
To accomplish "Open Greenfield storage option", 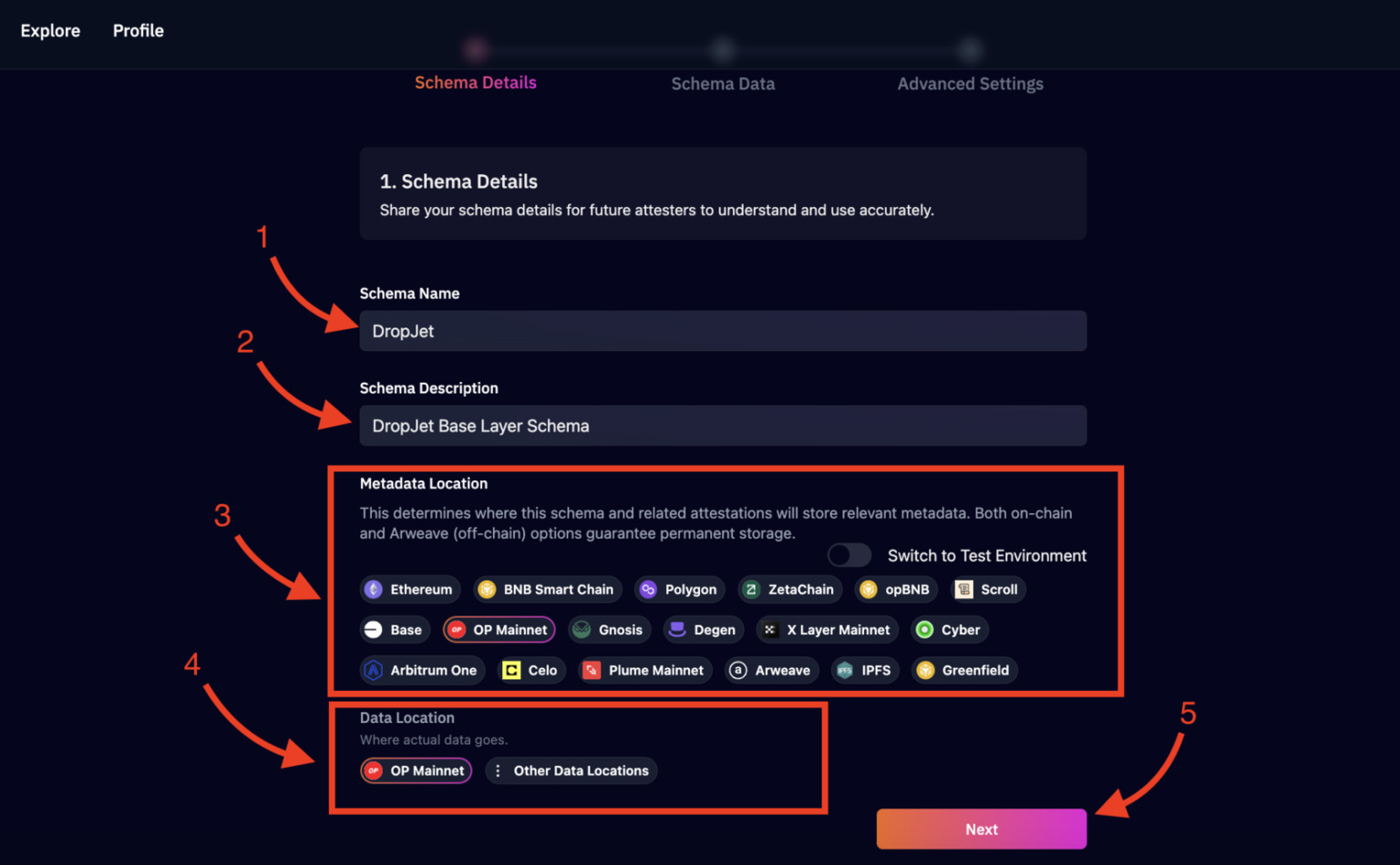I will coord(963,670).
